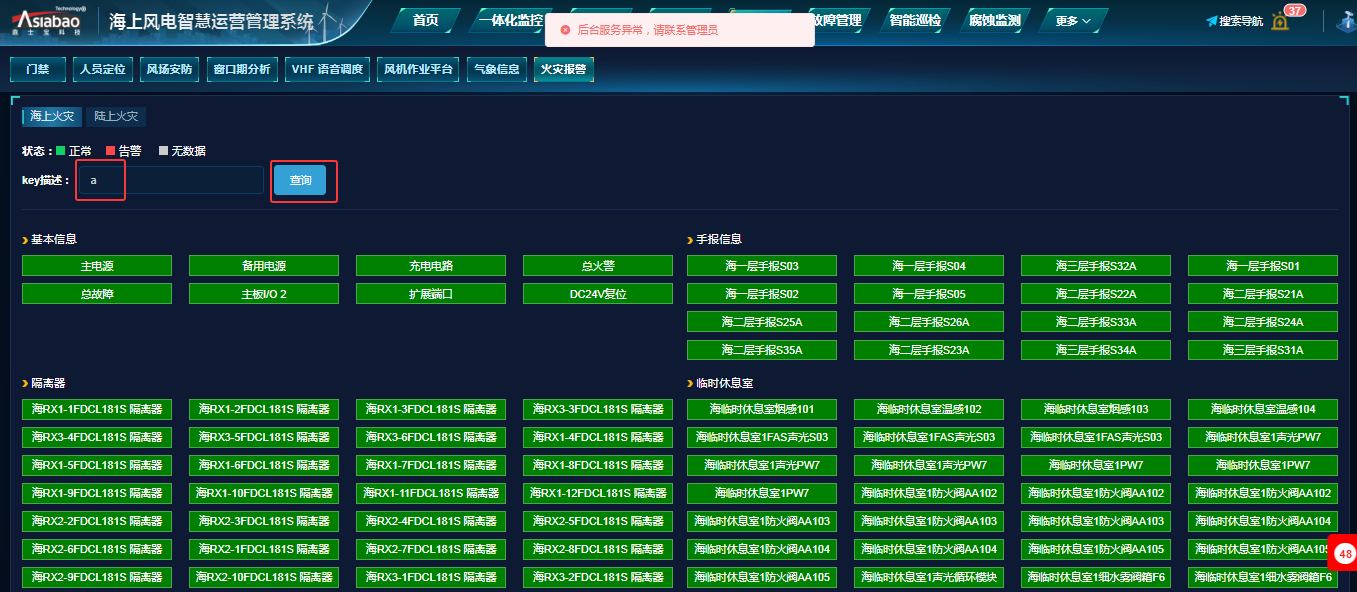This screenshot has width=1357, height=592.
Task: Click the wind turbine platform icon top right
Action: [1345, 21]
